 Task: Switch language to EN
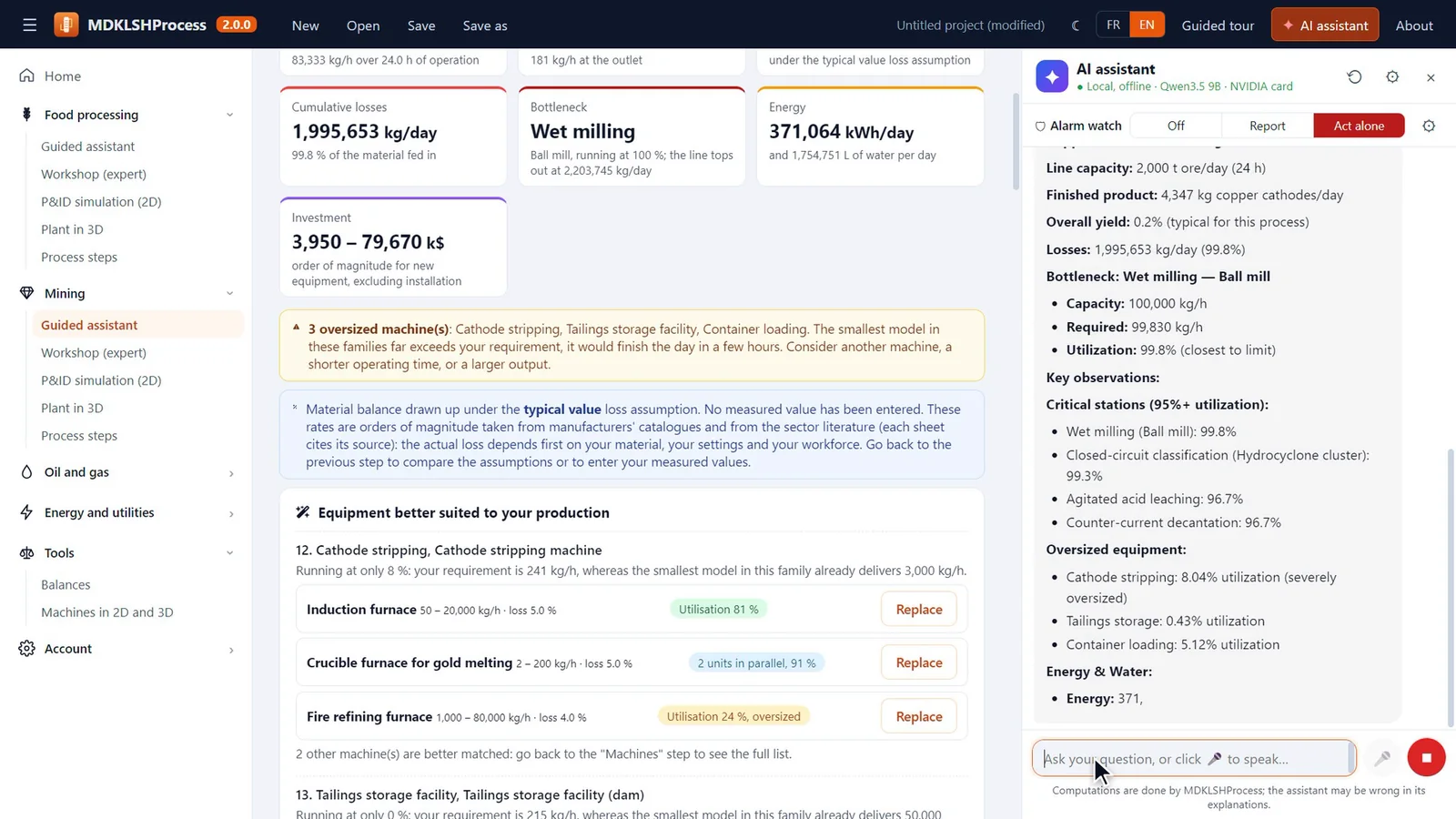[1147, 25]
